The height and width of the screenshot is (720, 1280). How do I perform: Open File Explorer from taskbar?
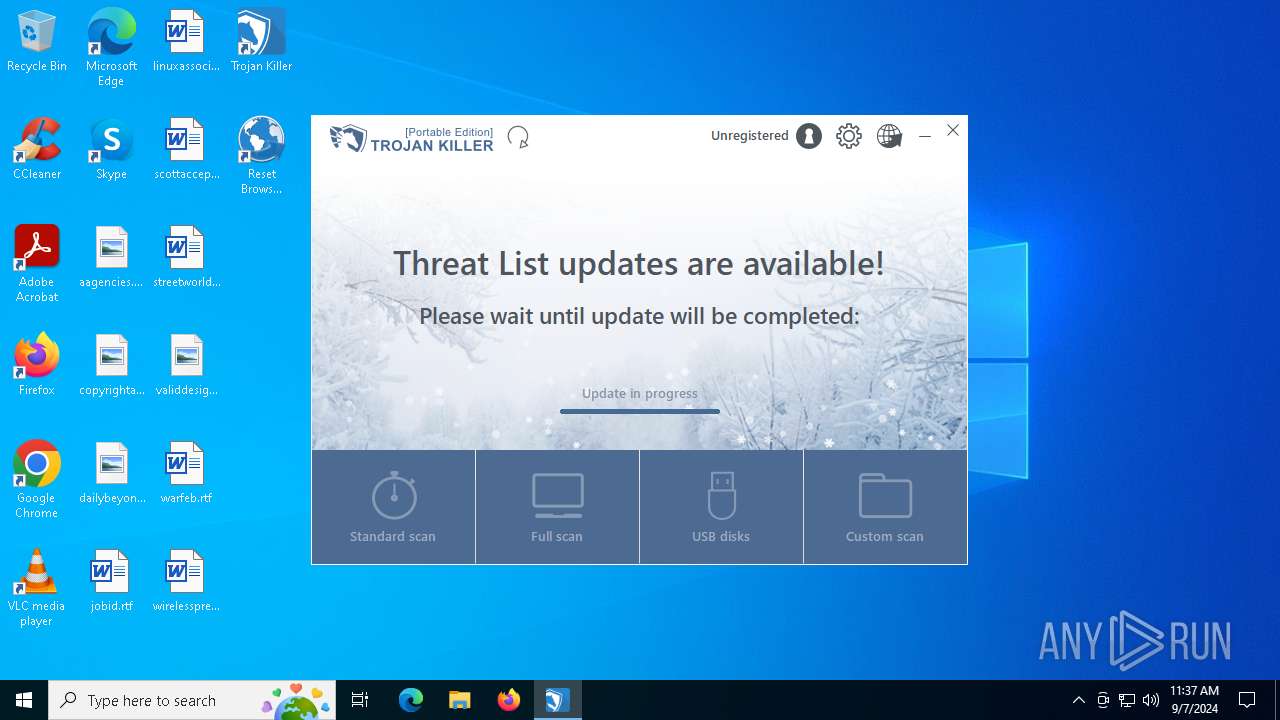click(459, 700)
